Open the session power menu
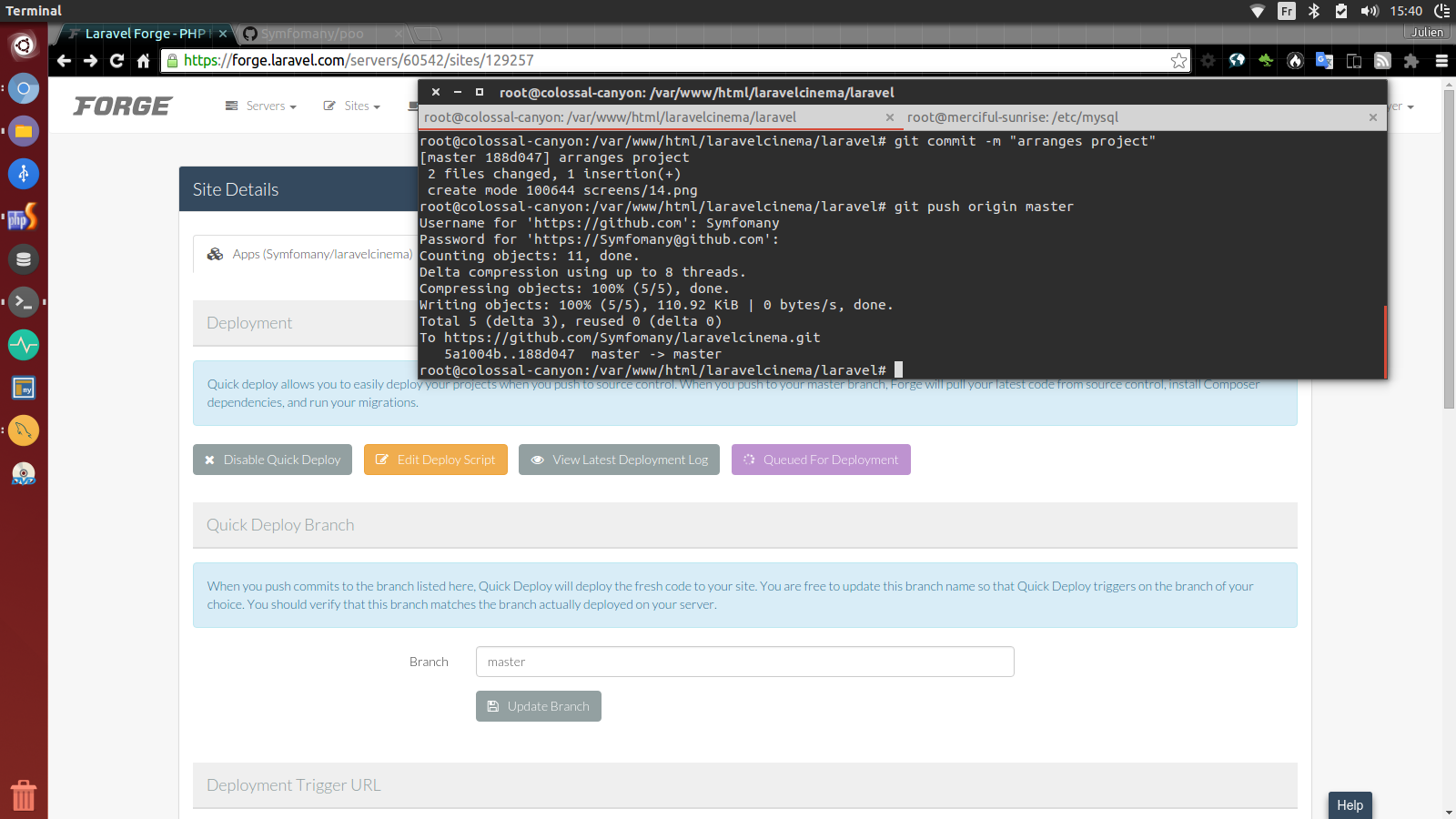1456x819 pixels. tap(1442, 11)
